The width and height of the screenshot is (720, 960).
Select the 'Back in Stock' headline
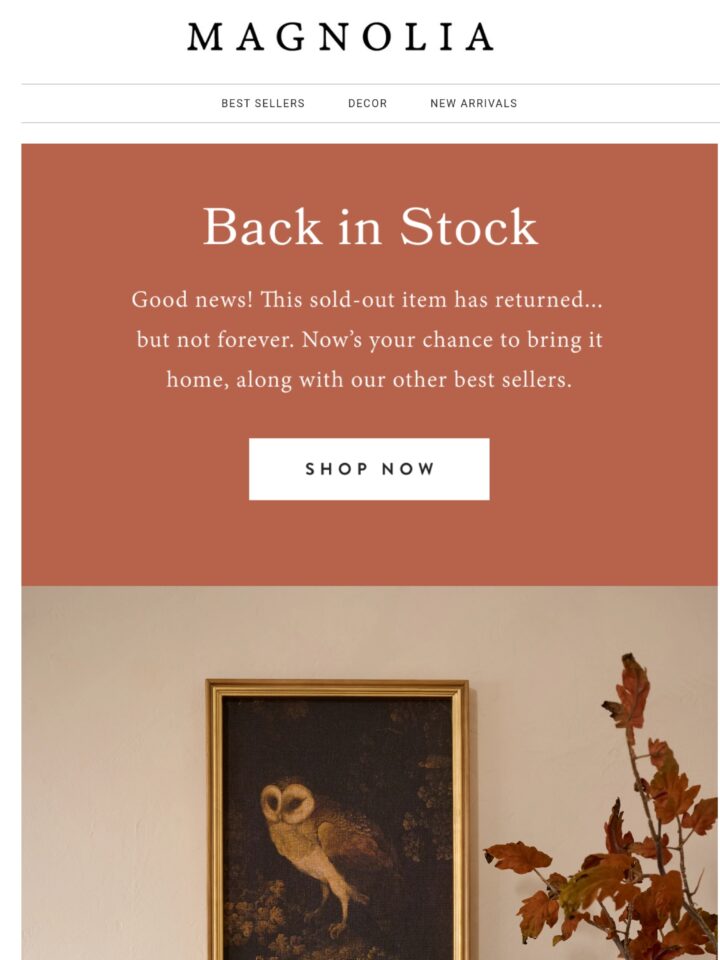tap(370, 227)
